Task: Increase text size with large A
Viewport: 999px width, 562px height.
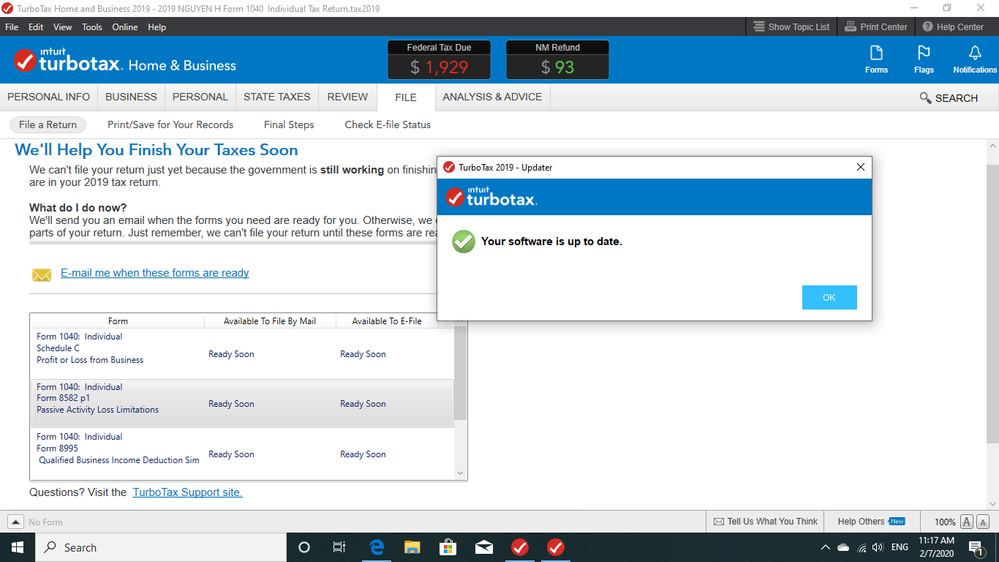Action: [x=967, y=522]
